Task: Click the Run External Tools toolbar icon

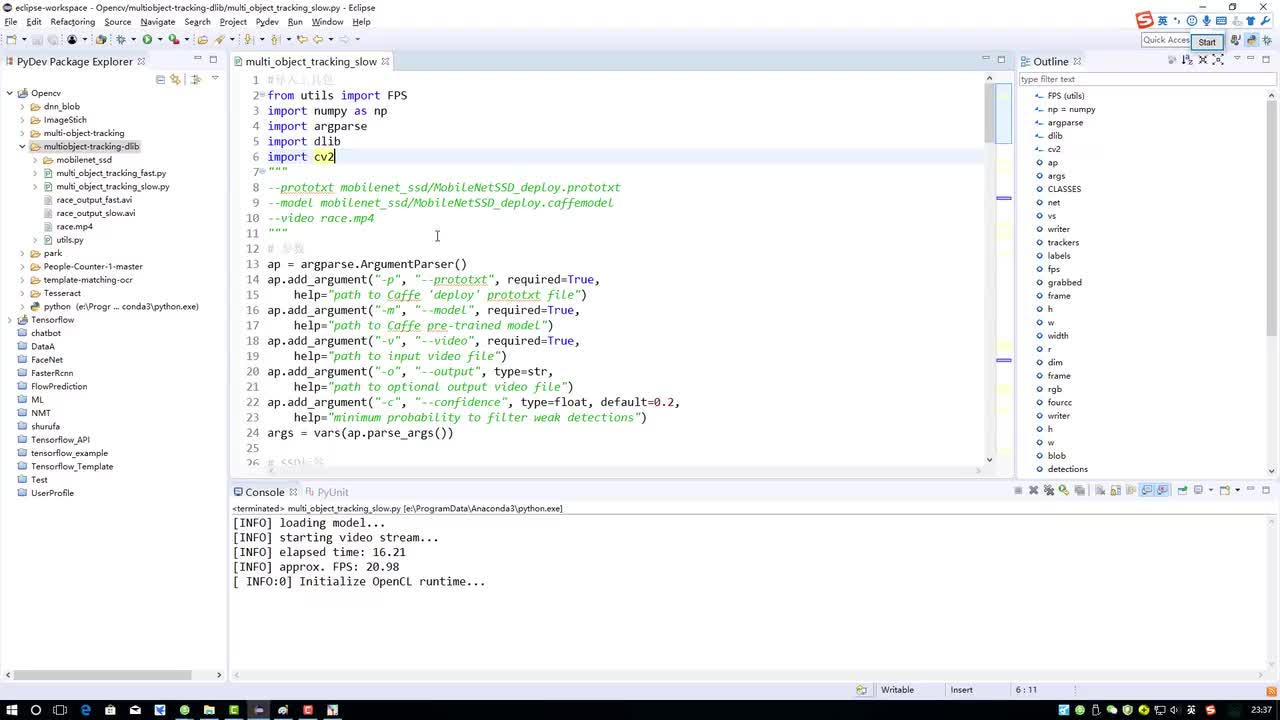Action: point(173,40)
